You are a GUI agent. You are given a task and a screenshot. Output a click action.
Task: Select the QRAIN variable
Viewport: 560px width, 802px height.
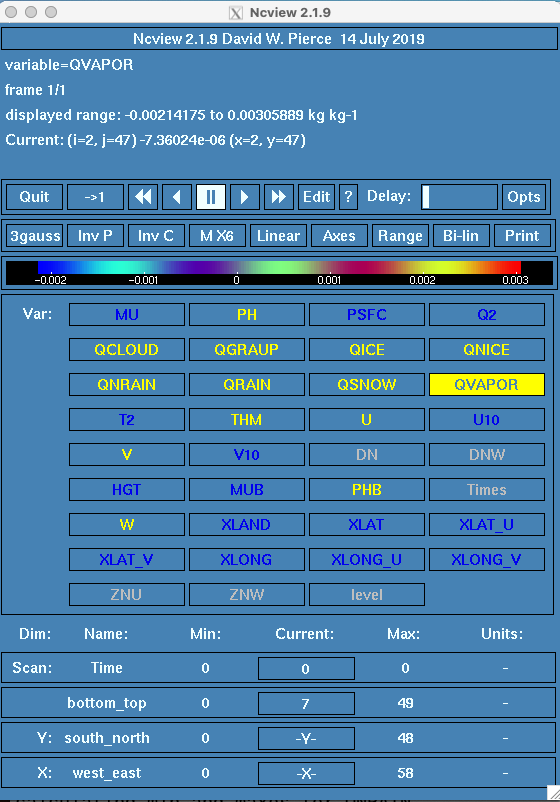[x=247, y=385]
